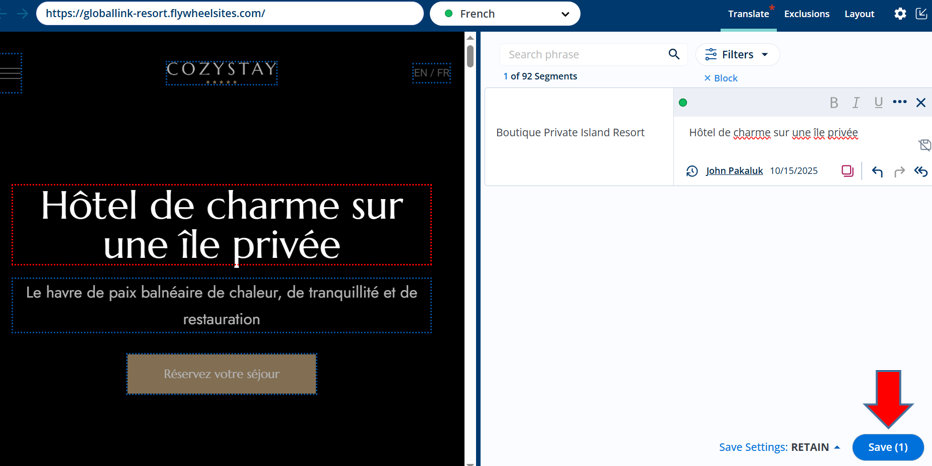The height and width of the screenshot is (466, 932).
Task: Undo the last translation edit
Action: (x=877, y=172)
